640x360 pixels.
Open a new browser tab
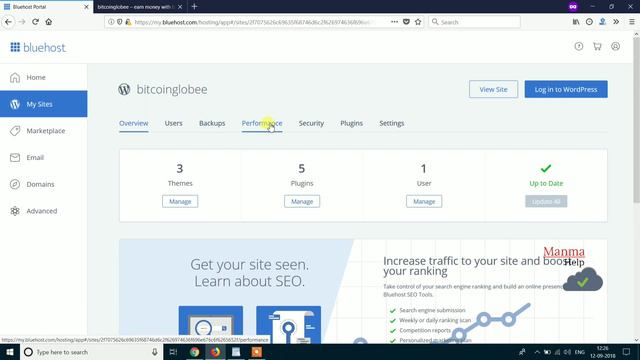194,7
